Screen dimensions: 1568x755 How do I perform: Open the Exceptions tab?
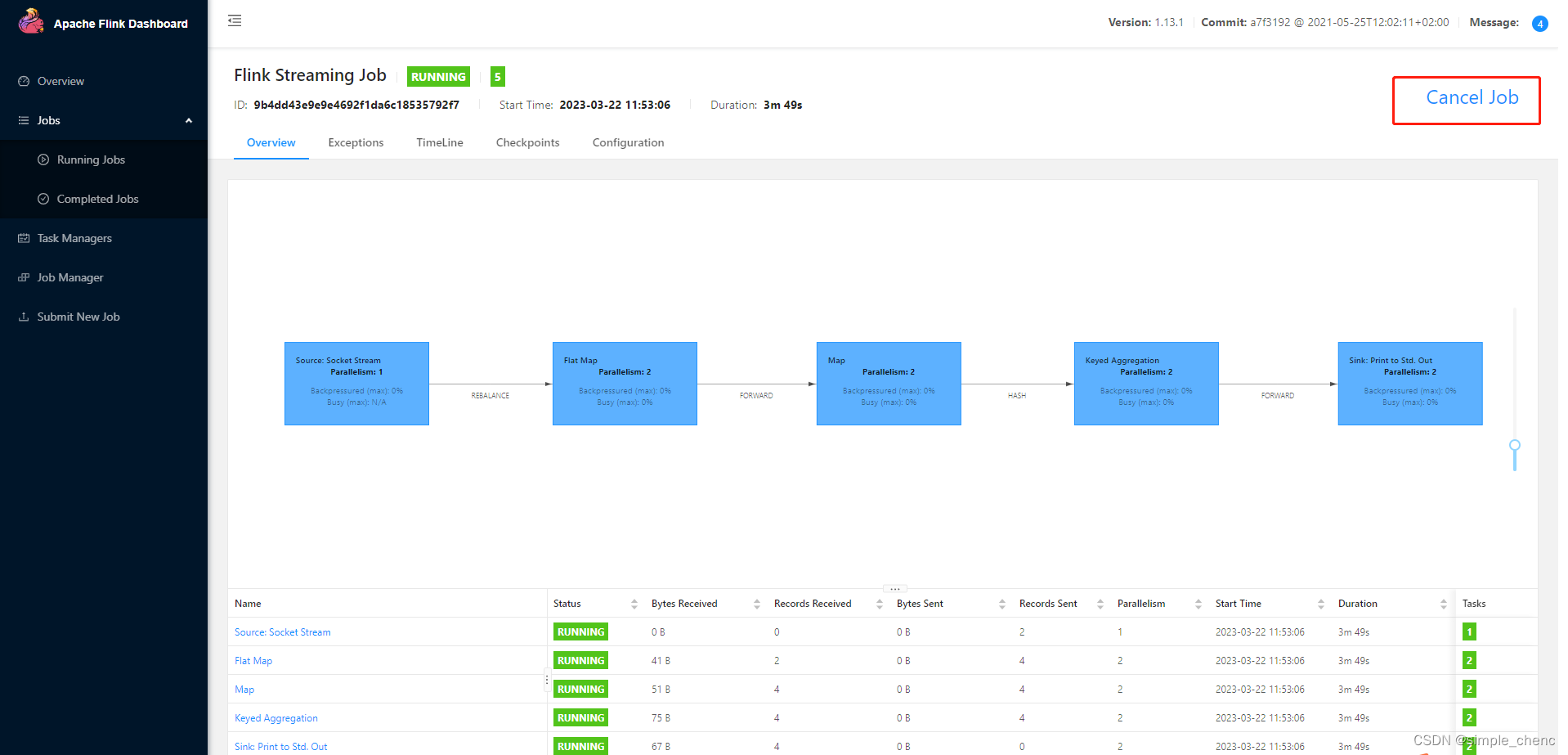(x=356, y=142)
